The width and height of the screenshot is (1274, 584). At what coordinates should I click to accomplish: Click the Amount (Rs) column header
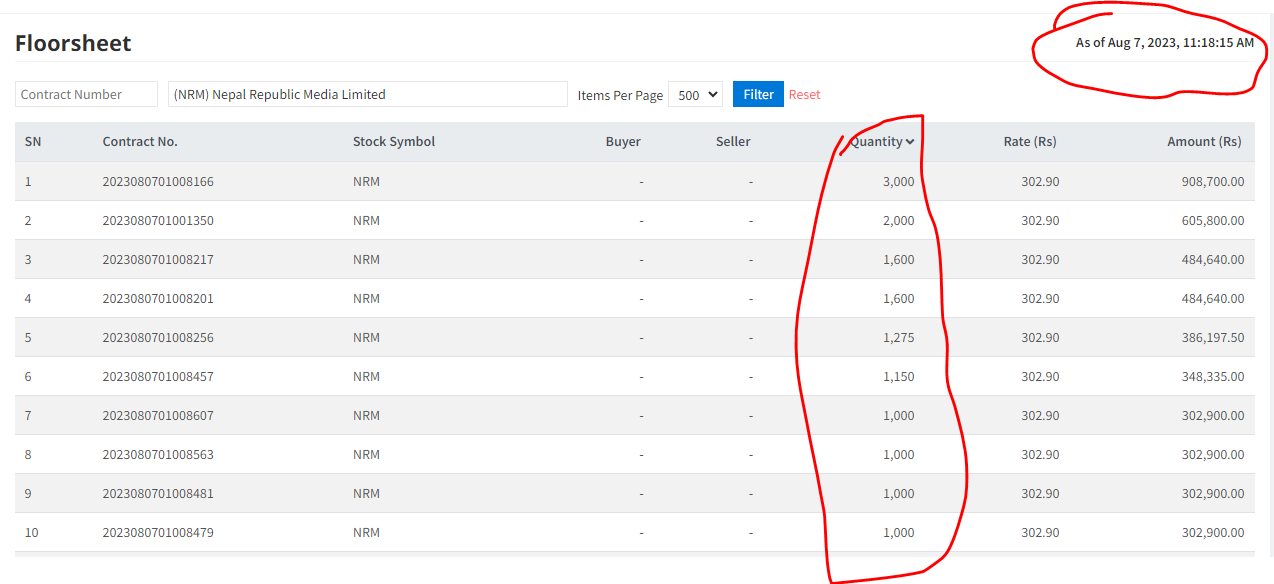point(1204,141)
